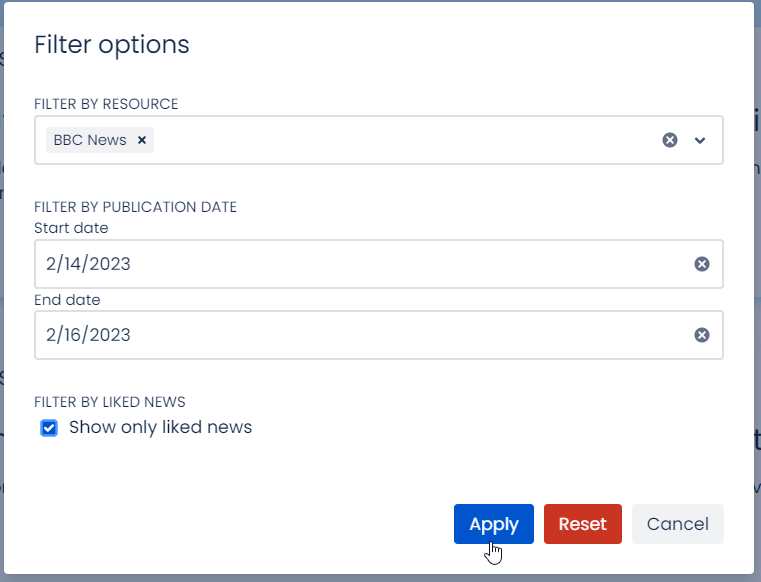Select the BBC News chip label
761x582 pixels.
(90, 140)
